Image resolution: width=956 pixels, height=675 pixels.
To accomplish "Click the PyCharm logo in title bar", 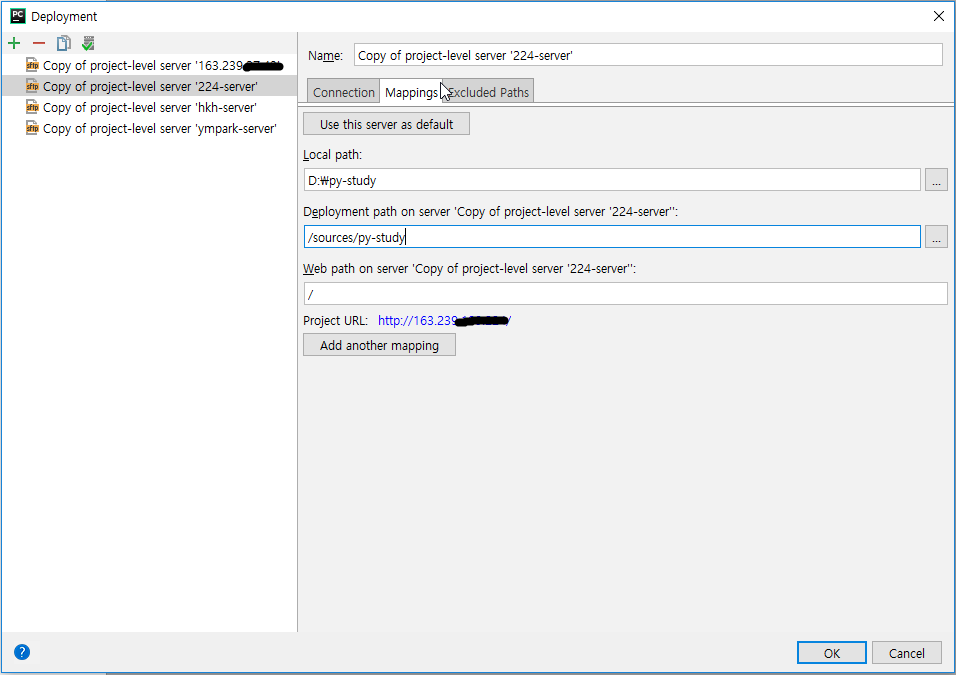I will click(18, 16).
